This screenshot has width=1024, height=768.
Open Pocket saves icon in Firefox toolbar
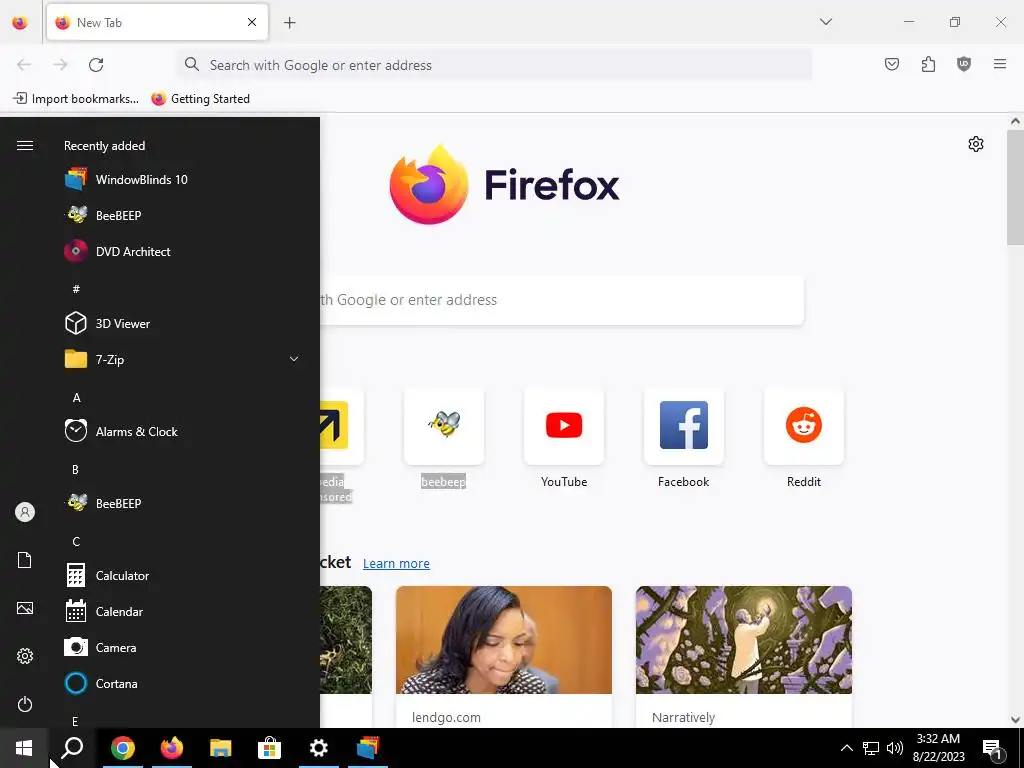pyautogui.click(x=891, y=64)
